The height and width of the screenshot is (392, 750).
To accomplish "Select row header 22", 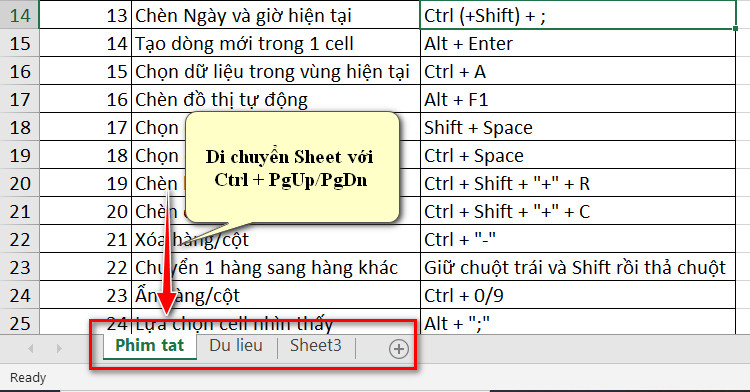I will pos(20,239).
